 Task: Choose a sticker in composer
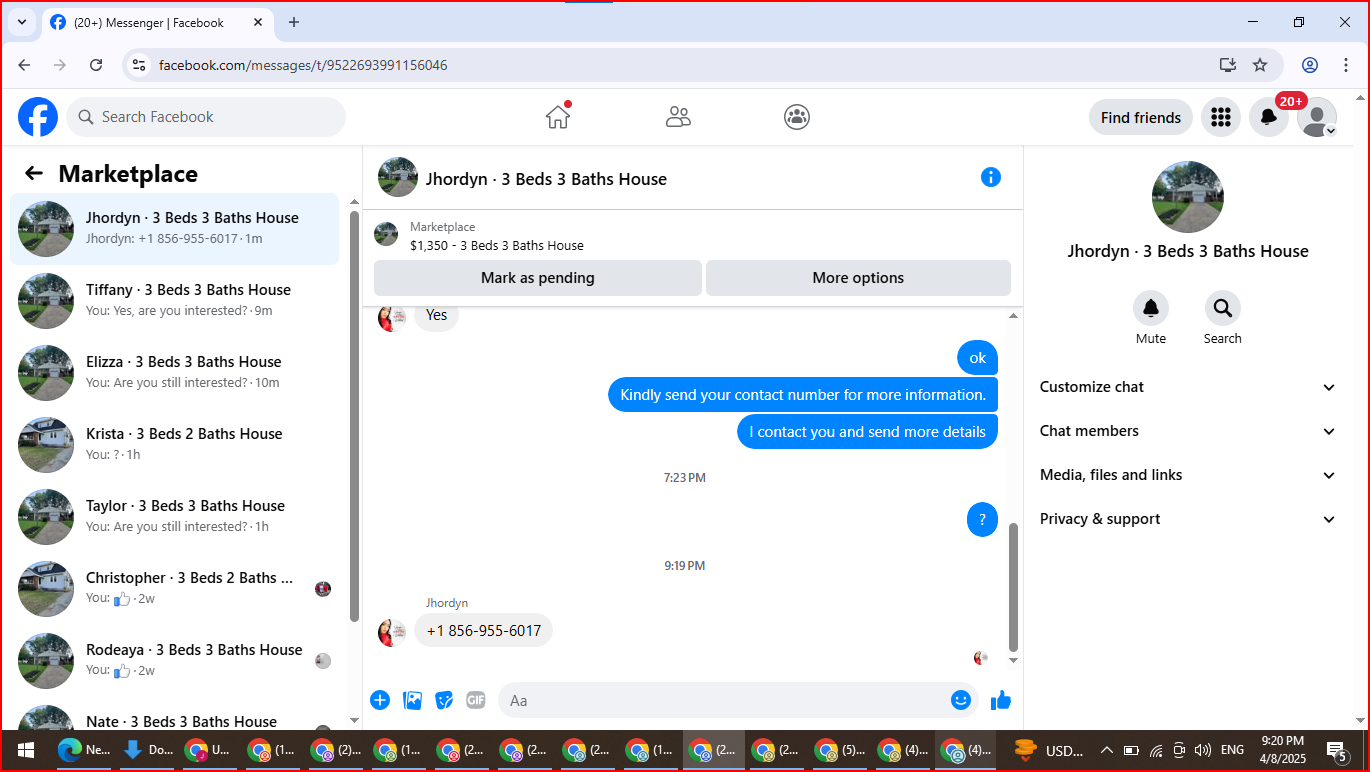pos(445,700)
